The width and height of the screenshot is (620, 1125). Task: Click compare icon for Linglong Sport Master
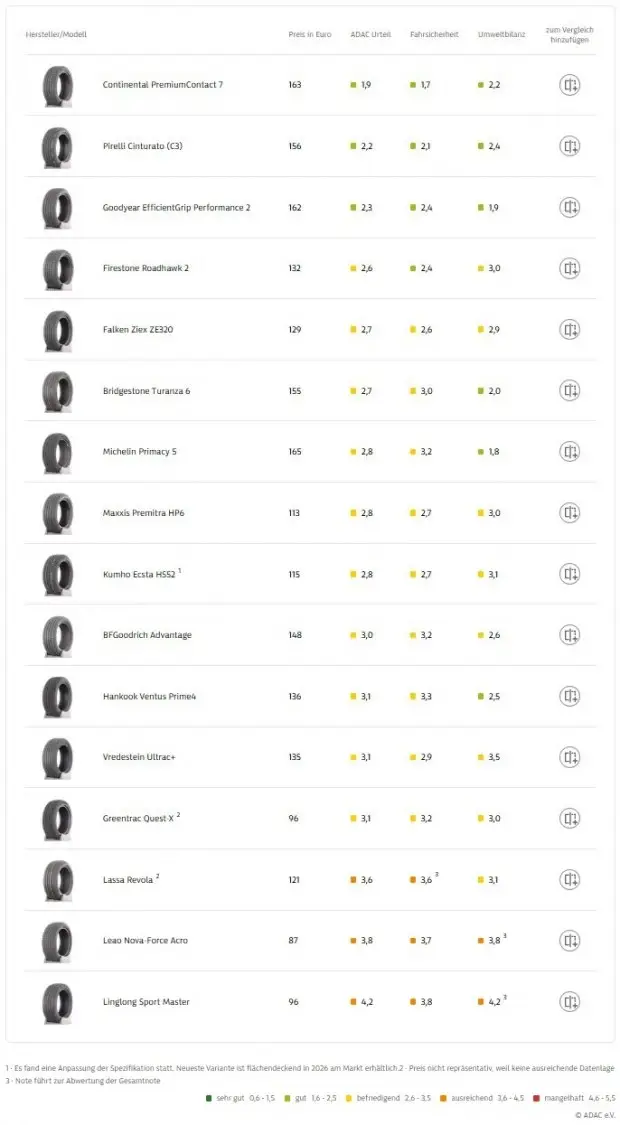tap(569, 1002)
